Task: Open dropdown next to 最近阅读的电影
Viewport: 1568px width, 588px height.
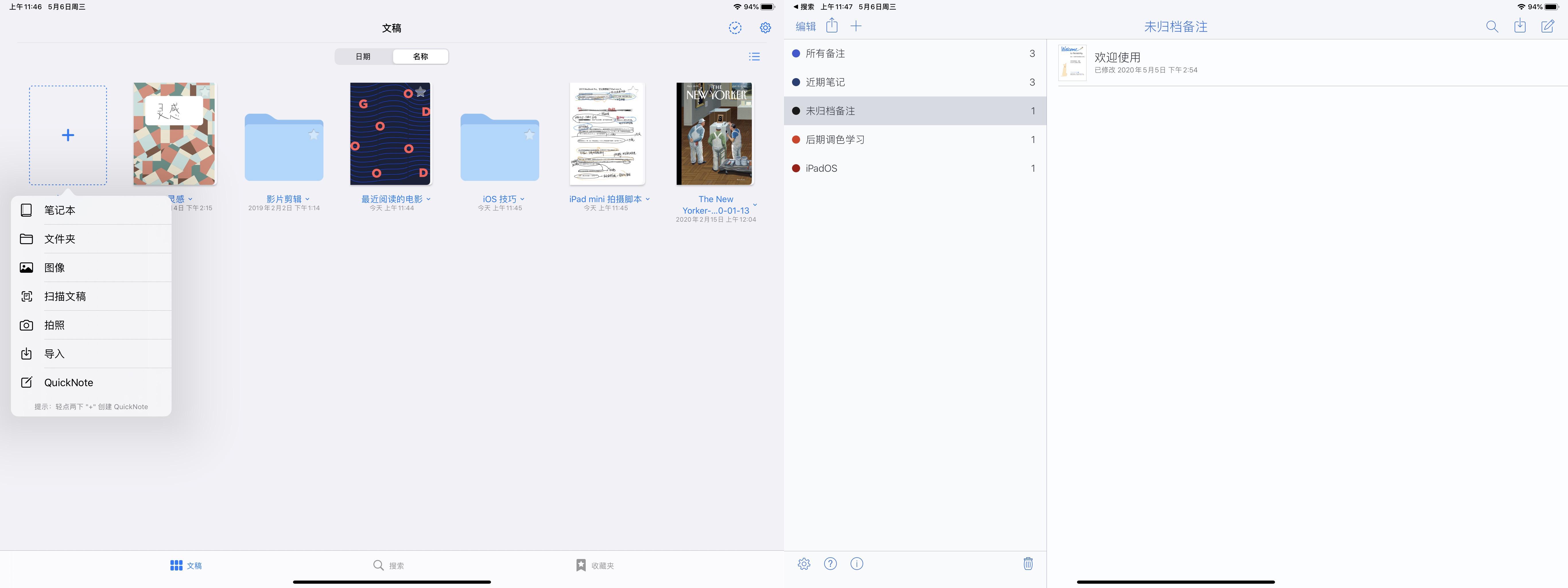Action: click(428, 199)
